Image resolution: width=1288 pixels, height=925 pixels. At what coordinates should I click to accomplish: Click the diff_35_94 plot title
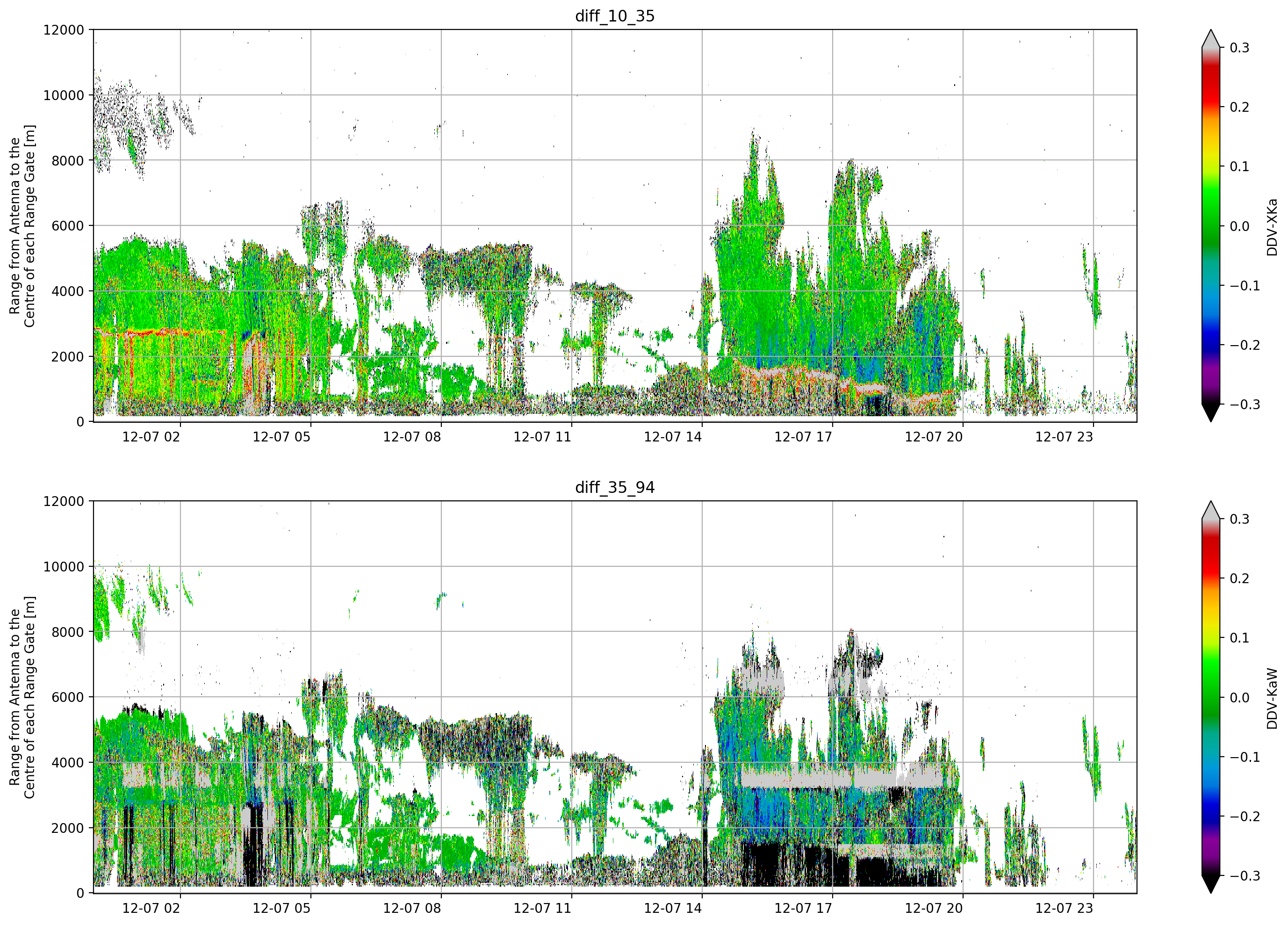point(614,487)
